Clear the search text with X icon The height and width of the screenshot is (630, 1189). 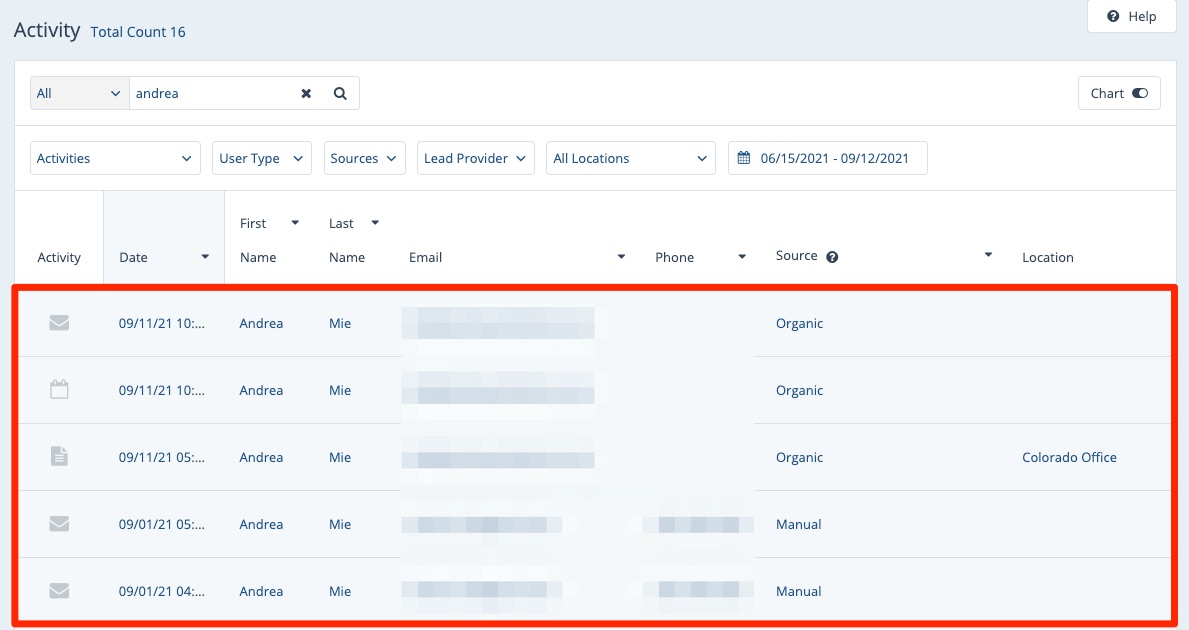pyautogui.click(x=306, y=93)
